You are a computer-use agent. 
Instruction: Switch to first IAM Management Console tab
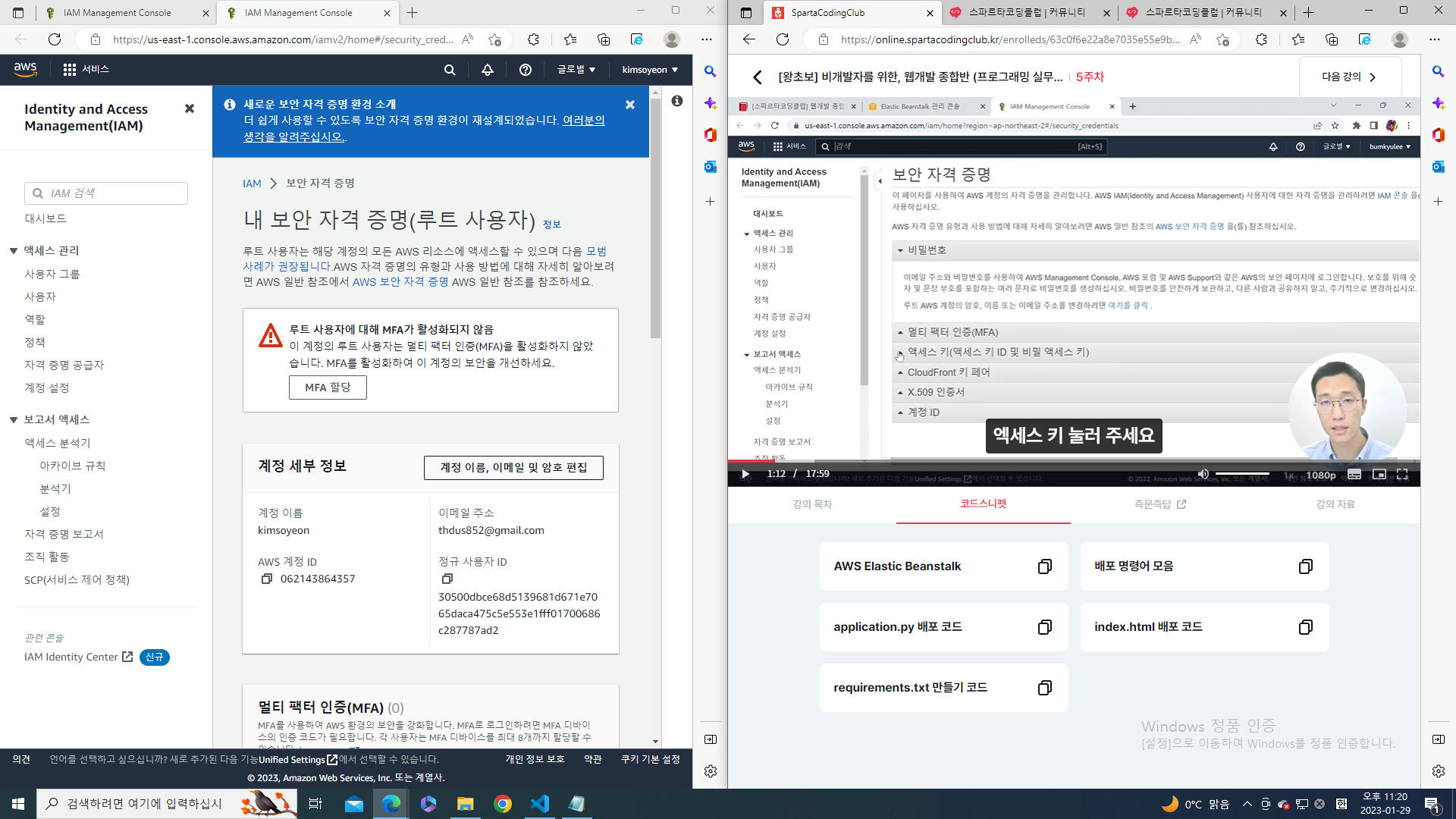point(126,12)
